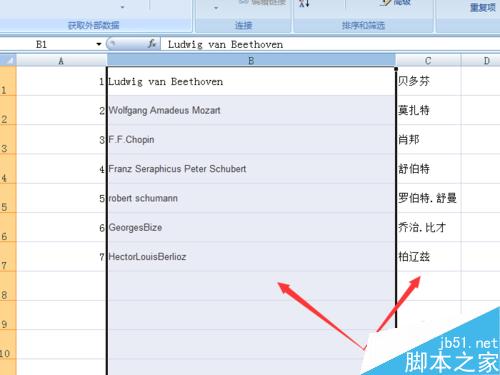
Task: Click the 重复项 remove duplicates button
Action: pos(482,7)
